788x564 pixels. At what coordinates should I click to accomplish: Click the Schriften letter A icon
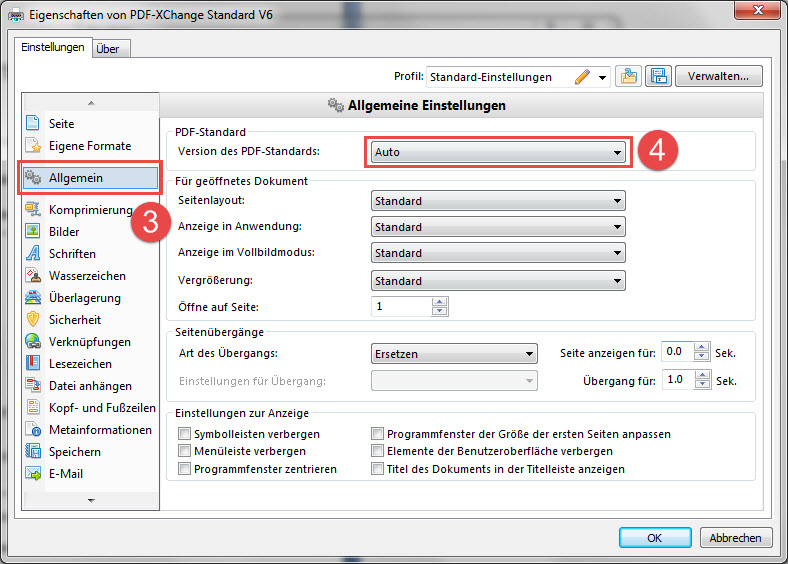[33, 253]
